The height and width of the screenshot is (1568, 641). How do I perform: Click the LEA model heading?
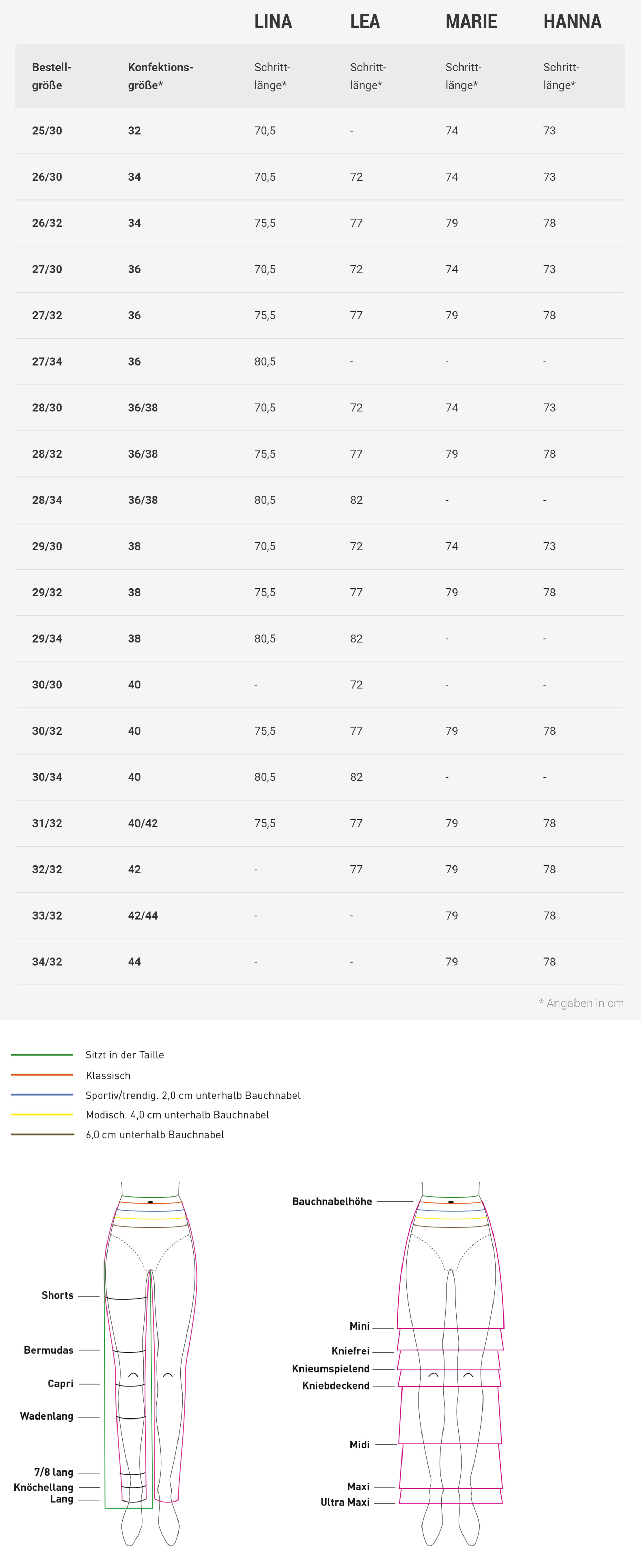pyautogui.click(x=365, y=22)
